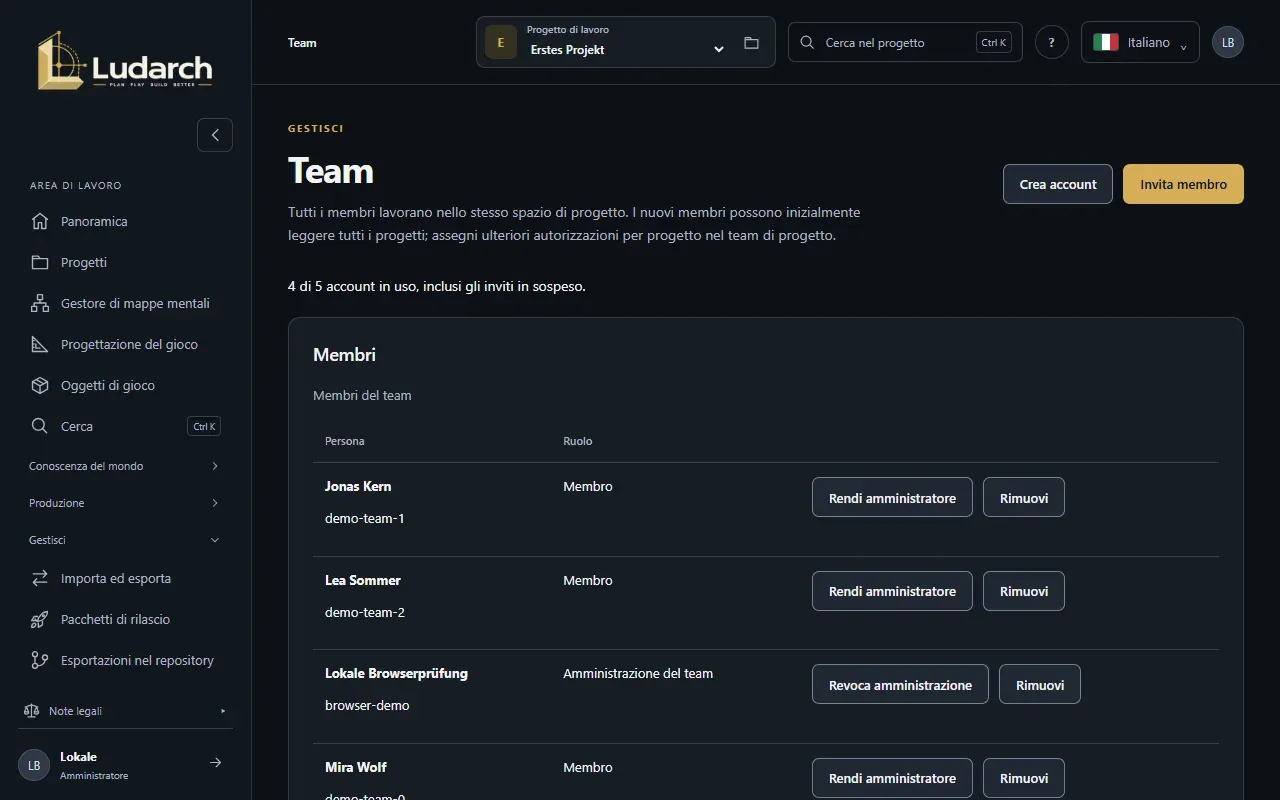Expand the Conoscenza del mondo section
The height and width of the screenshot is (800, 1280).
click(125, 466)
